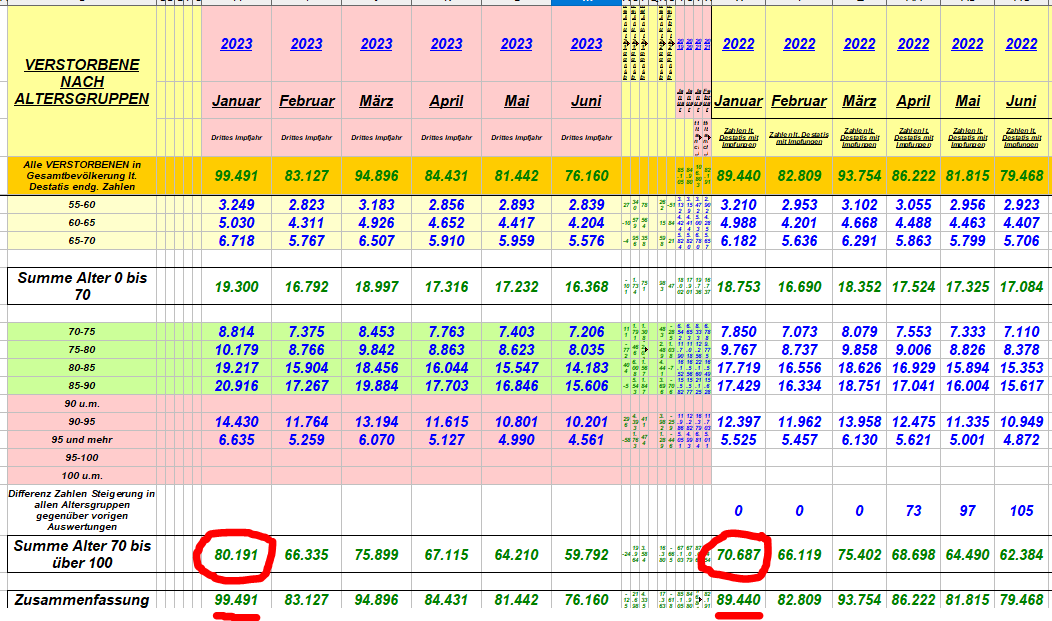Screen dimensions: 1052x621
Task: Click cell value 19.217
Action: [236, 368]
